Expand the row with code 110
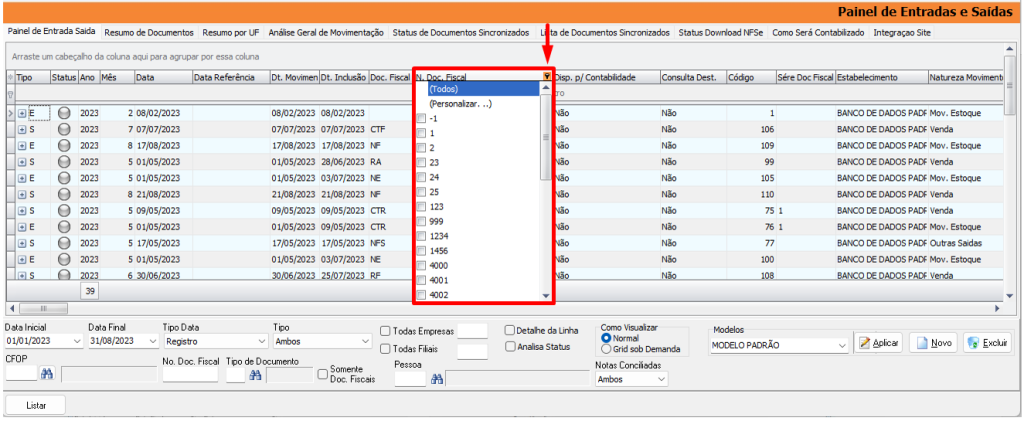Viewport: 1024px width, 421px height. tap(22, 195)
